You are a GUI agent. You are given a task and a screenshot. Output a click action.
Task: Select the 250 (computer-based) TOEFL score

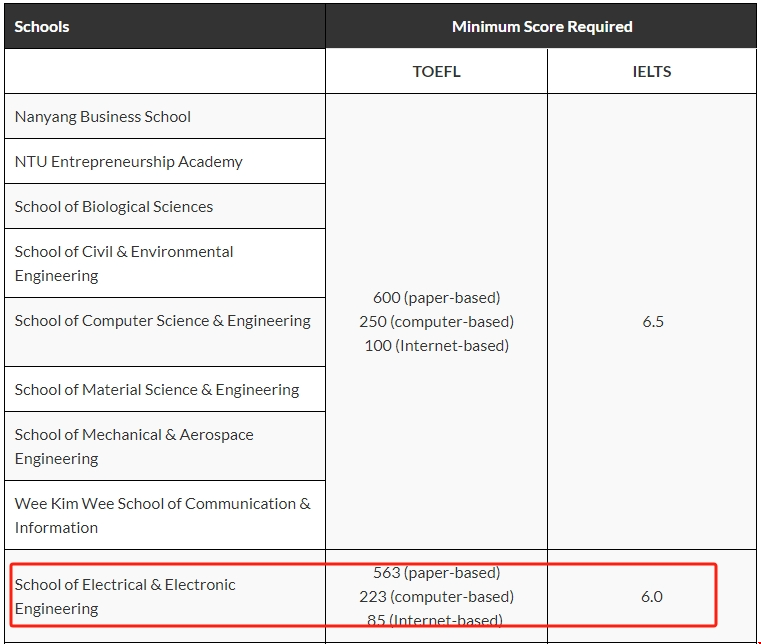pos(436,322)
